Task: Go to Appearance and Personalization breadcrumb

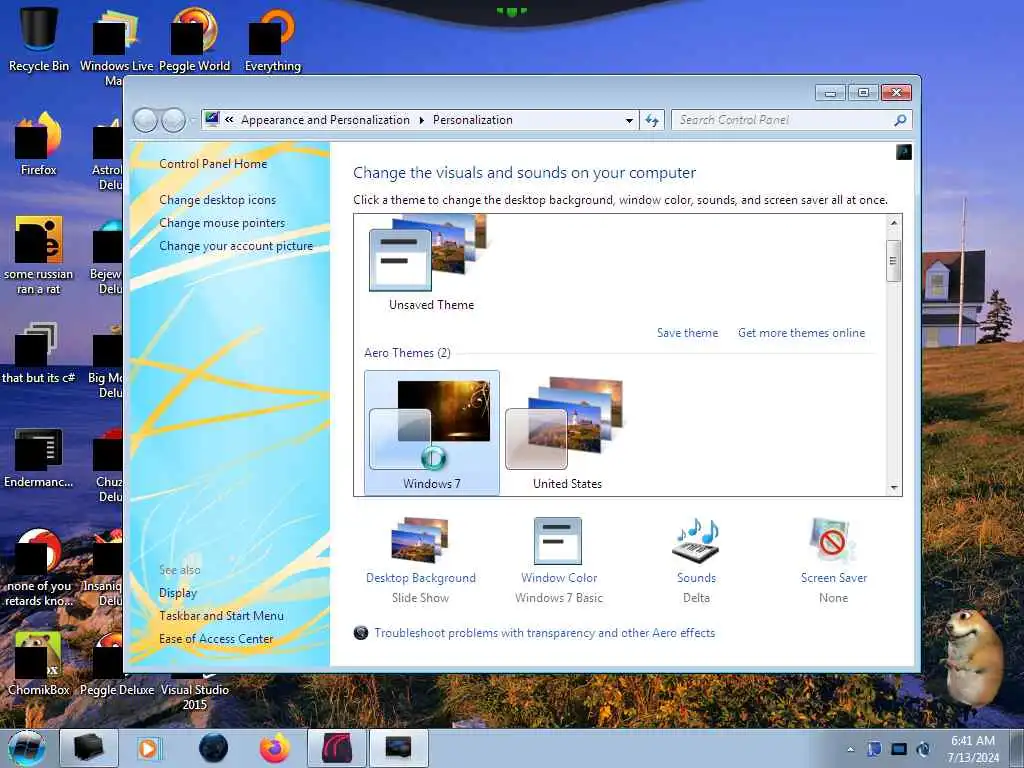Action: (x=325, y=120)
